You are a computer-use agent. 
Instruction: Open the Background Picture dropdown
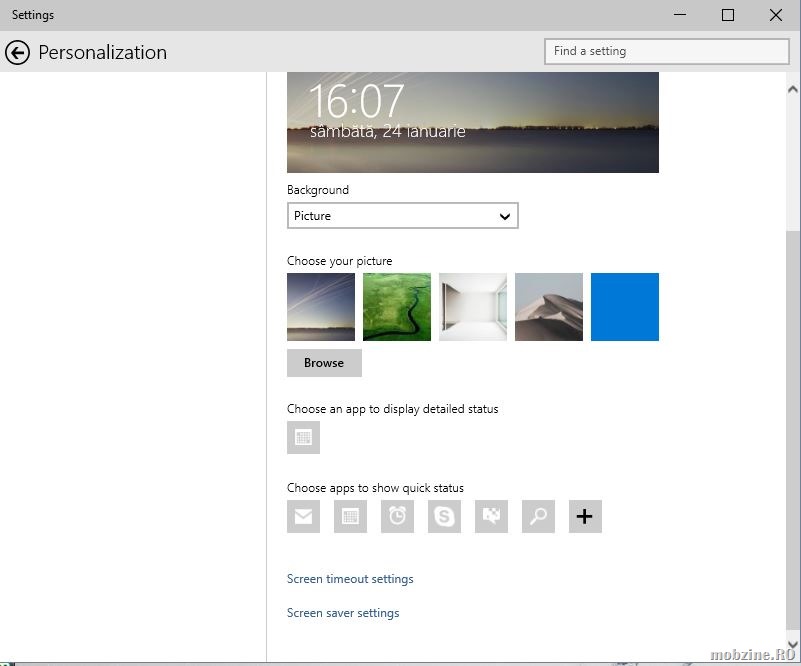(403, 216)
